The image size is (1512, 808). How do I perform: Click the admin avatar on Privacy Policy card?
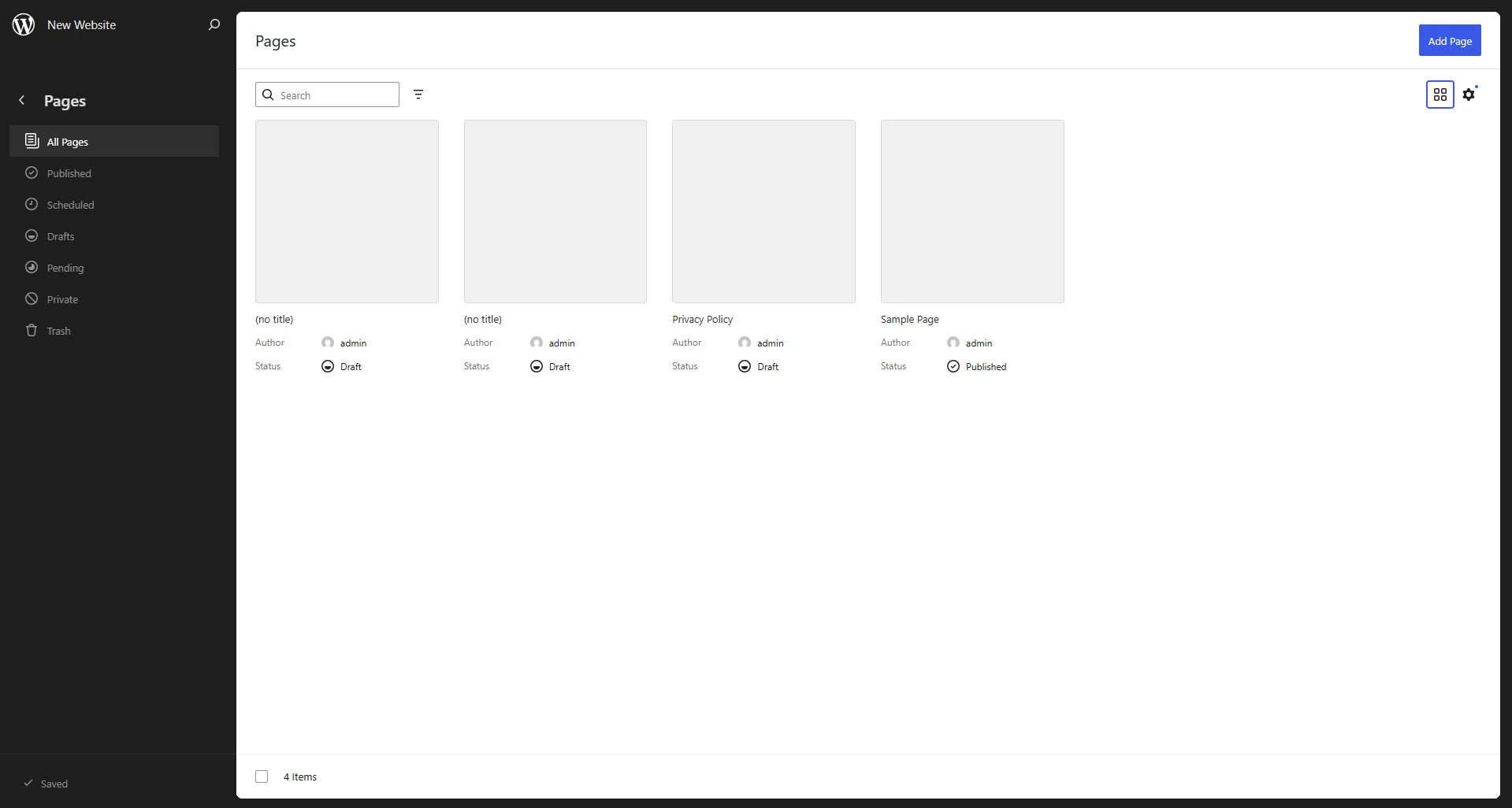pyautogui.click(x=745, y=343)
